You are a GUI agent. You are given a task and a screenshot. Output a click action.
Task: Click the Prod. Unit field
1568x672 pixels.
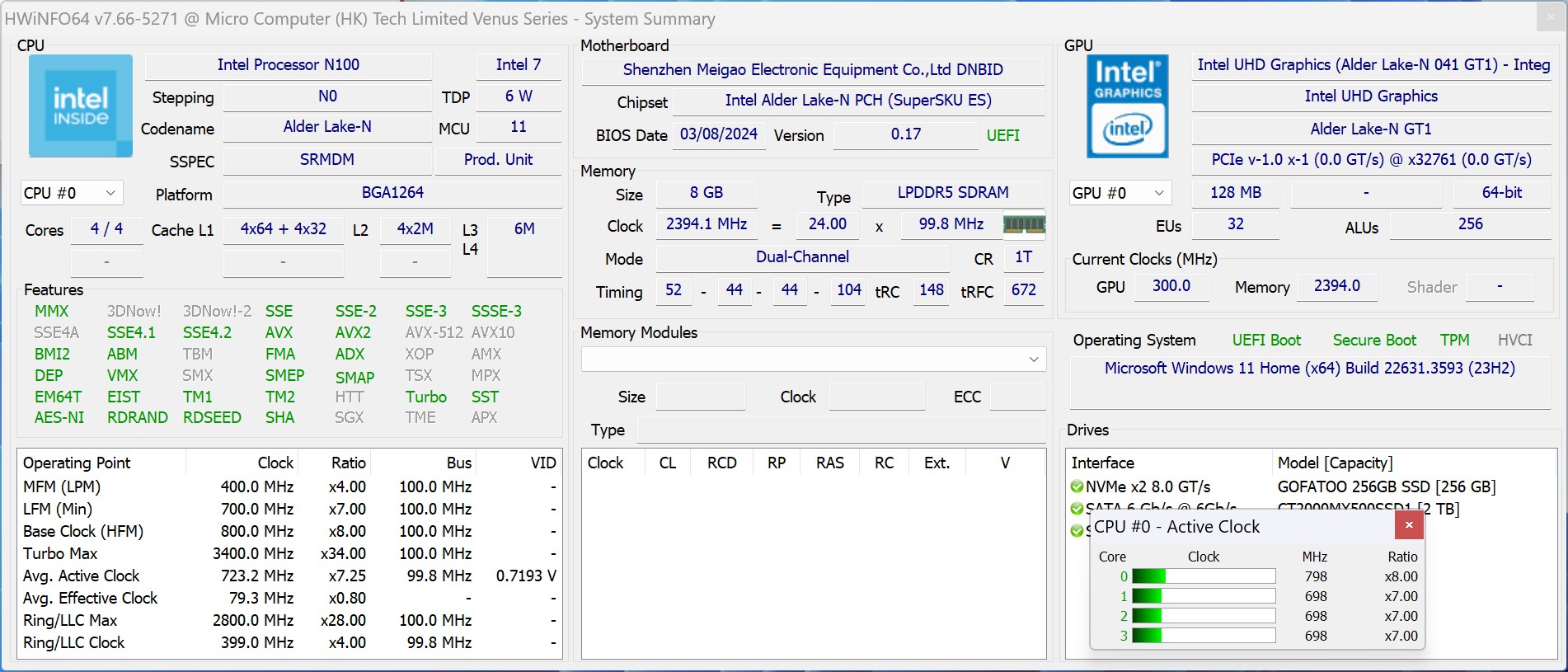pos(499,160)
